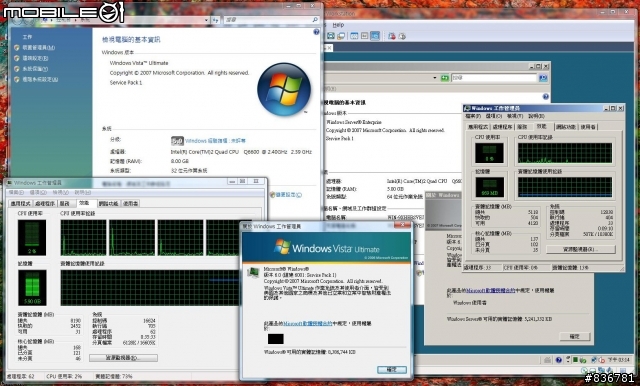
Task: Open the View menu in host Task Manager
Action: pyautogui.click(x=60, y=193)
